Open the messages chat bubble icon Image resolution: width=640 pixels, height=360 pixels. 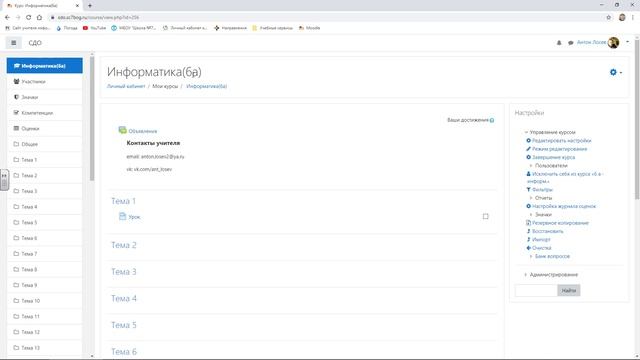[x=571, y=42]
